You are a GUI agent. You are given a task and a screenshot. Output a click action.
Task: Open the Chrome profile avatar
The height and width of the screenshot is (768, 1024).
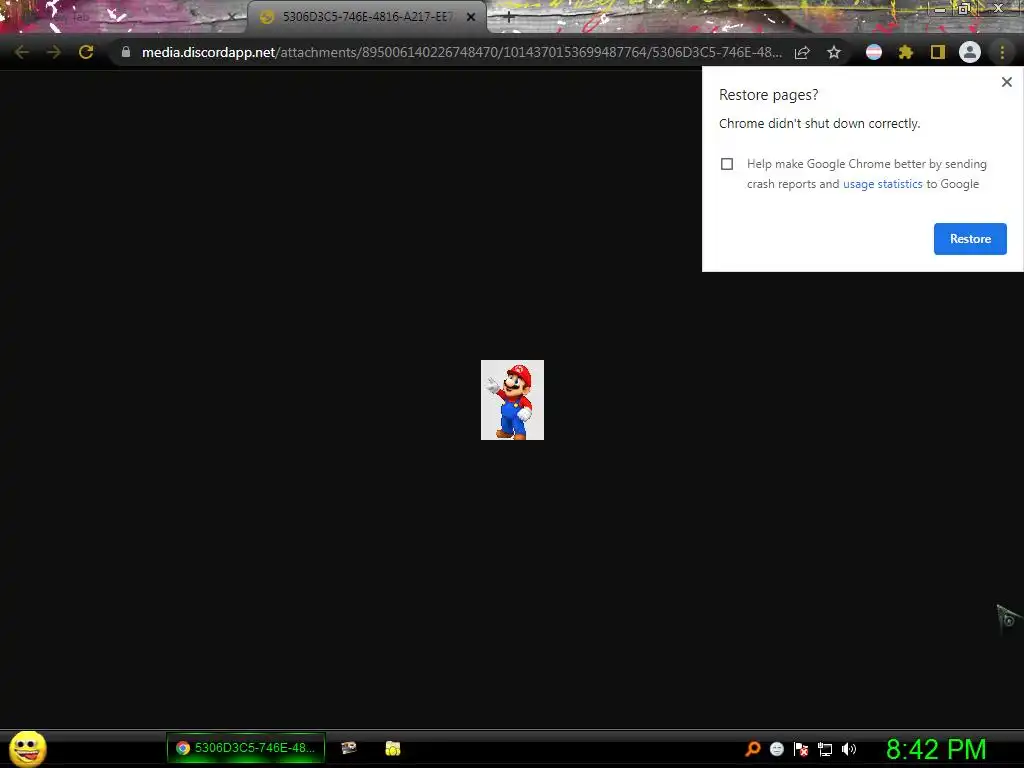coord(970,52)
